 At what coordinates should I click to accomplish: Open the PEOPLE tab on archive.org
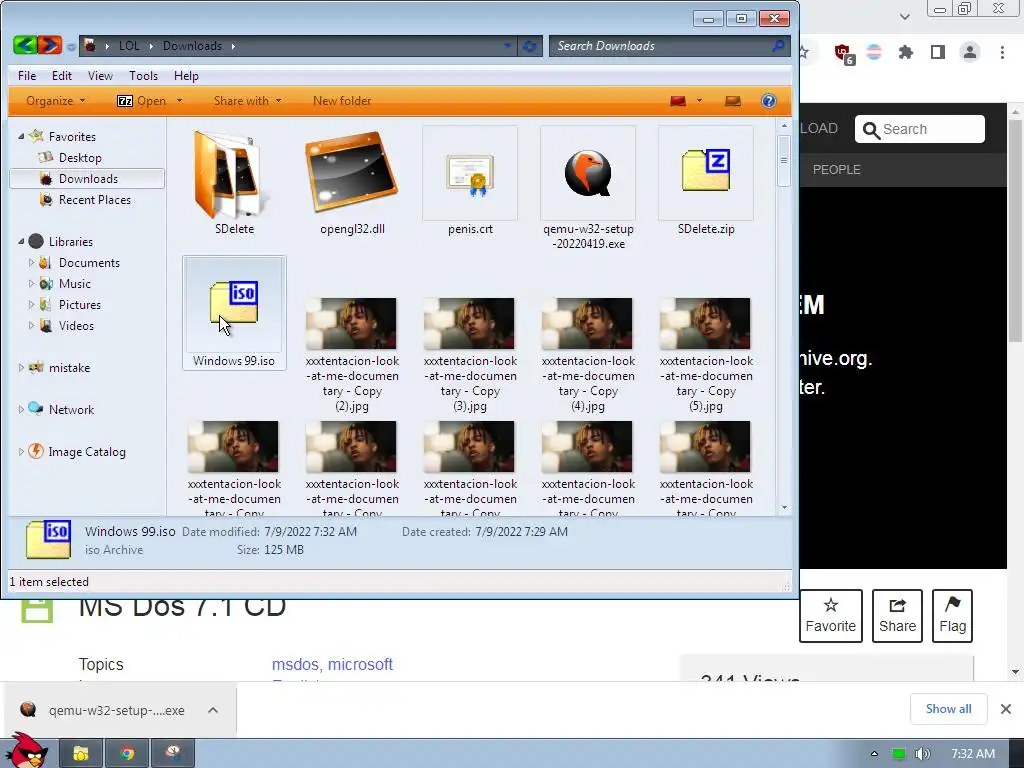pos(837,170)
